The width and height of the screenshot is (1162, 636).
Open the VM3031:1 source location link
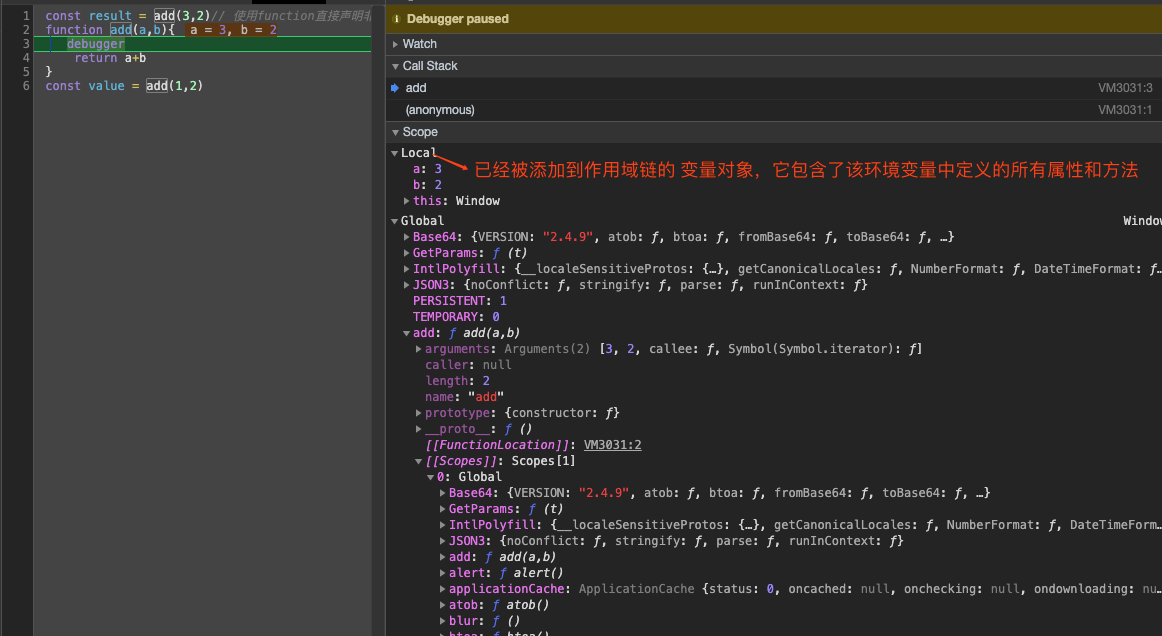tap(1124, 110)
